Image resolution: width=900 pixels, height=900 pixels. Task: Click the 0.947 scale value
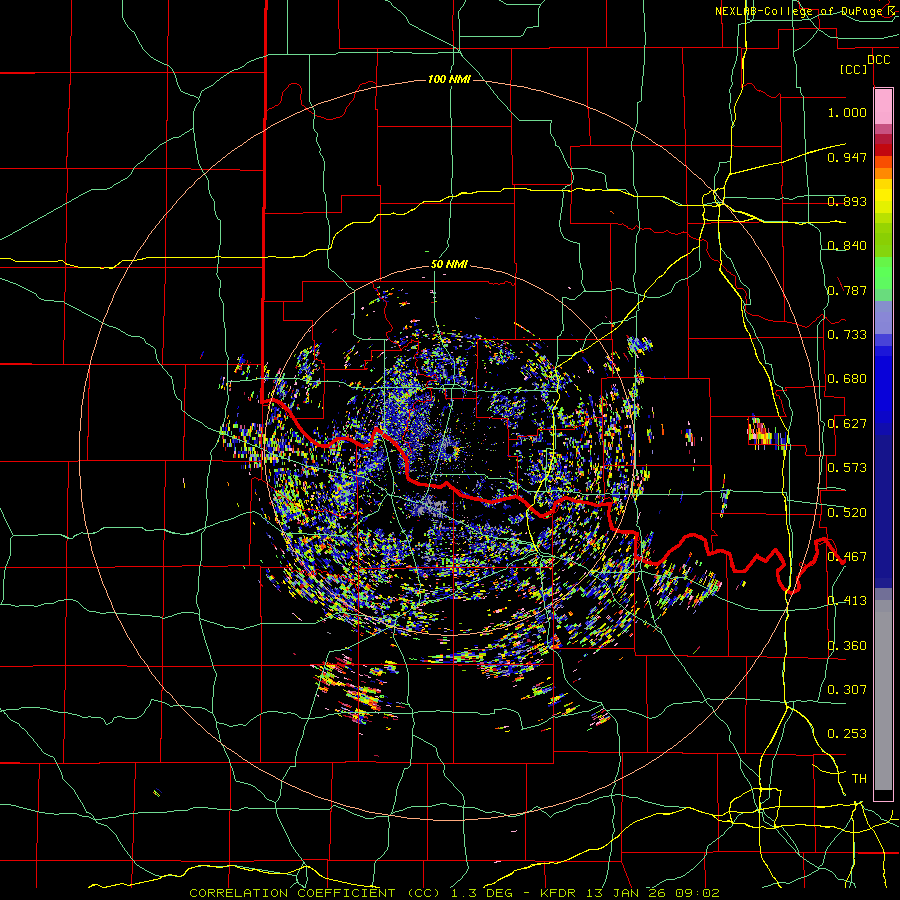(847, 157)
